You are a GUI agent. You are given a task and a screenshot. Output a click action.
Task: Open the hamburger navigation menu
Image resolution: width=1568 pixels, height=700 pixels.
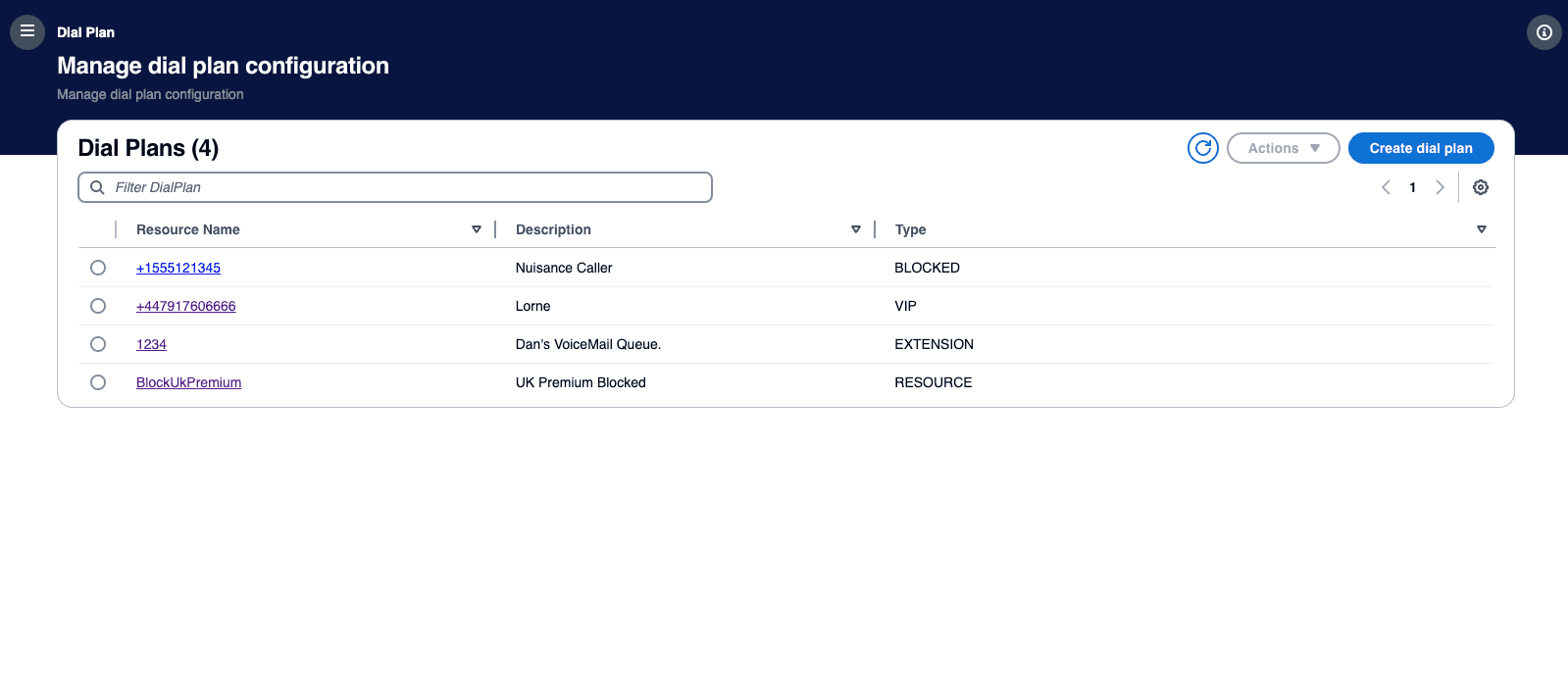point(27,31)
